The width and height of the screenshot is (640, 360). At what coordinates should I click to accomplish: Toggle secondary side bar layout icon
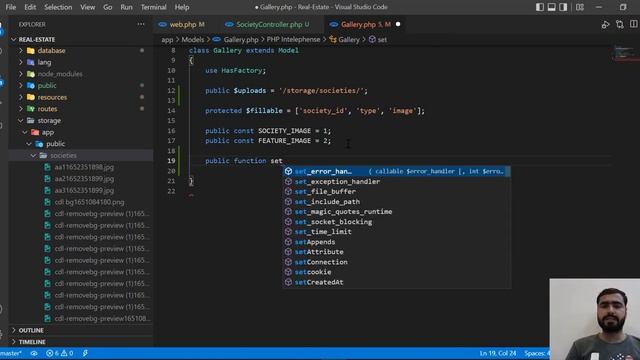563,7
